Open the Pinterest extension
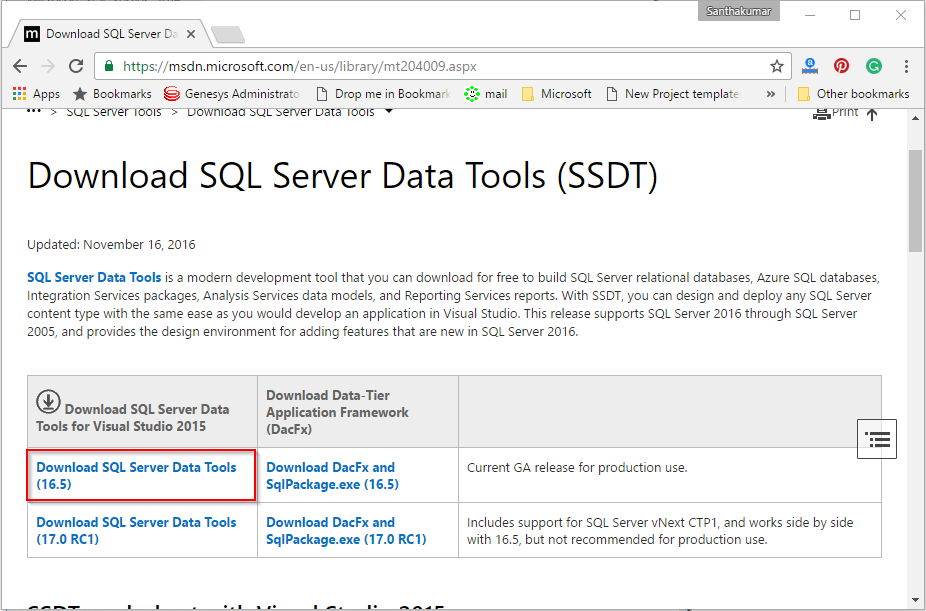The image size is (926, 611). click(841, 66)
